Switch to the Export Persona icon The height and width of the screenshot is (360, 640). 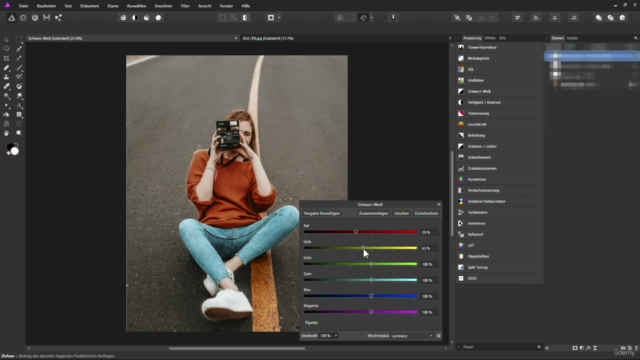tap(58, 18)
